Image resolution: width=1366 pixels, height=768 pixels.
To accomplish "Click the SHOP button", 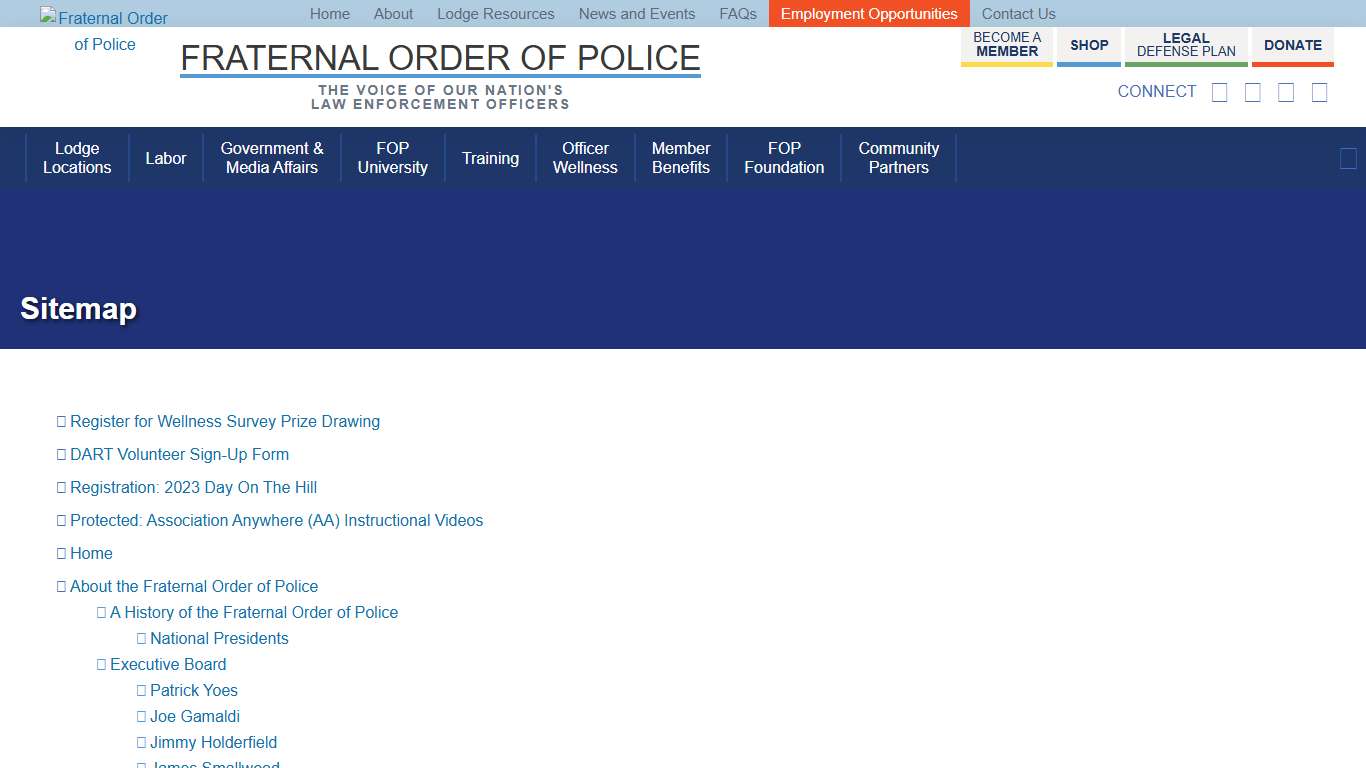I will pos(1089,44).
